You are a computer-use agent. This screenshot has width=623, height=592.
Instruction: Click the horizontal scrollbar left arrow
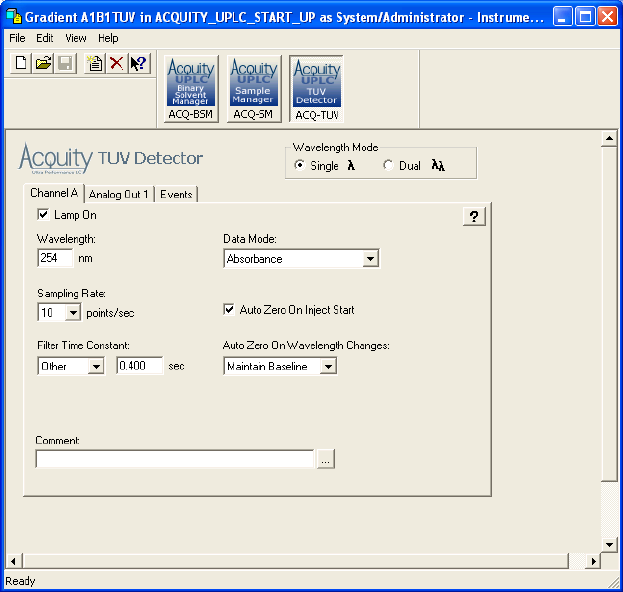coord(13,561)
